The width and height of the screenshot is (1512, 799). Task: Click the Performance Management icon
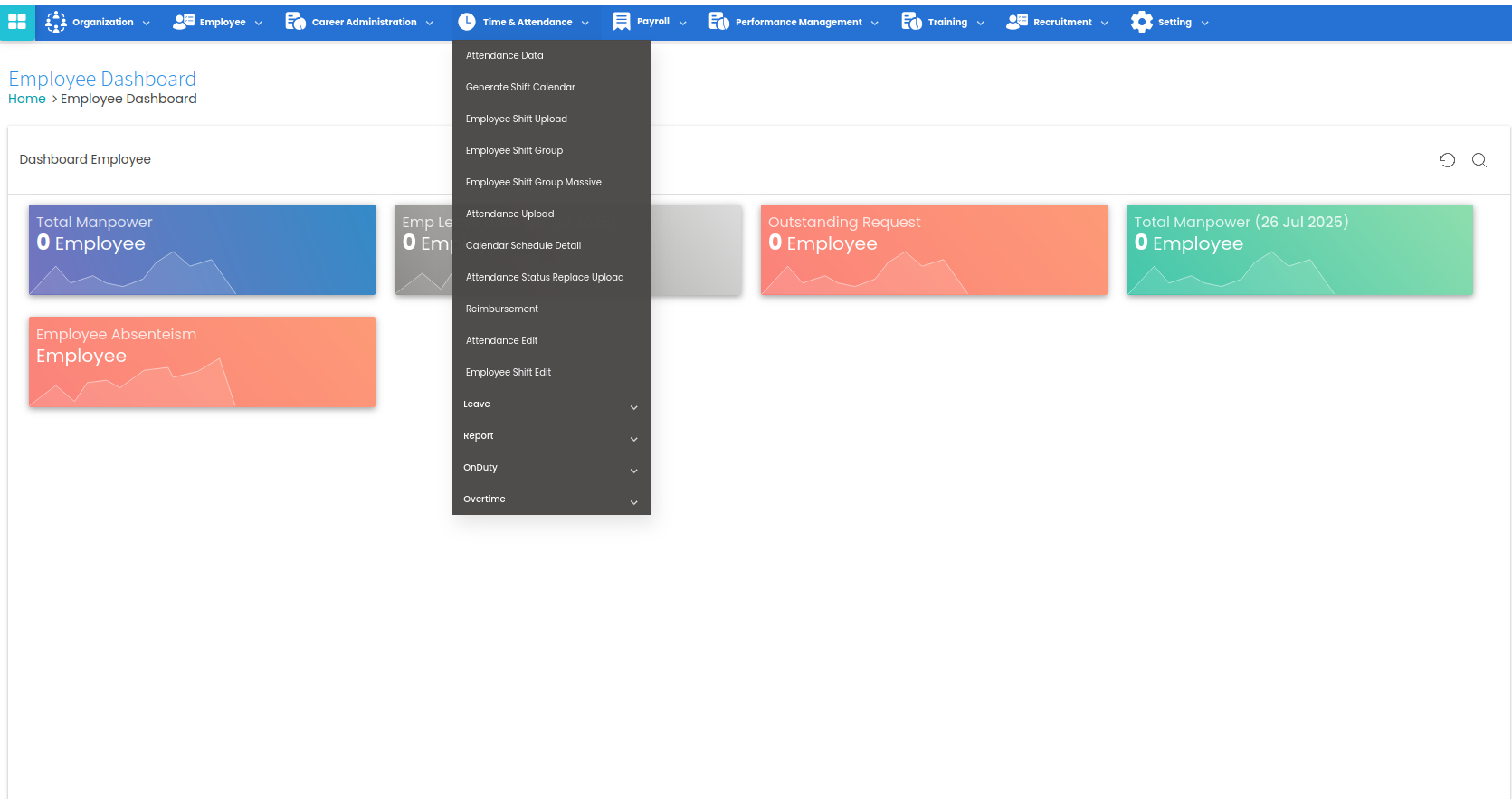click(x=719, y=22)
